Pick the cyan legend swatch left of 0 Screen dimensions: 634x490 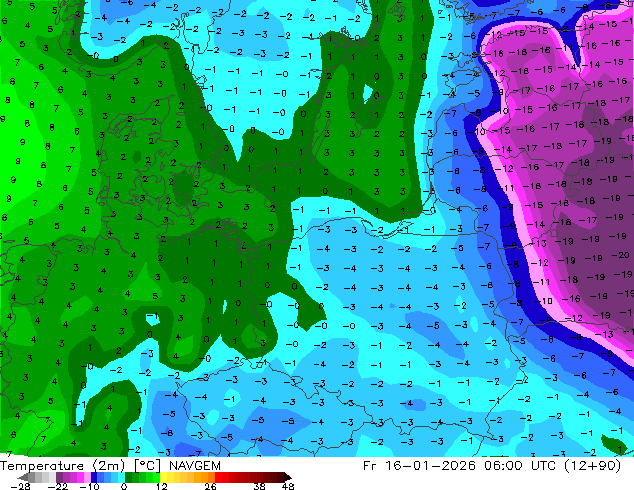coord(121,477)
